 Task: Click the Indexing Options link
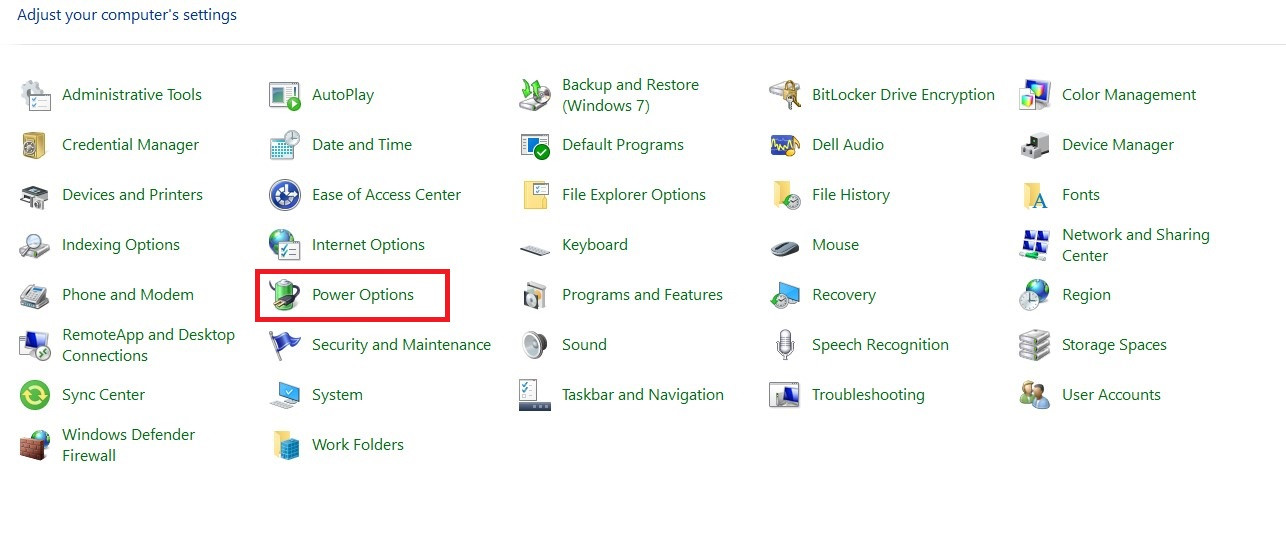[x=121, y=245]
